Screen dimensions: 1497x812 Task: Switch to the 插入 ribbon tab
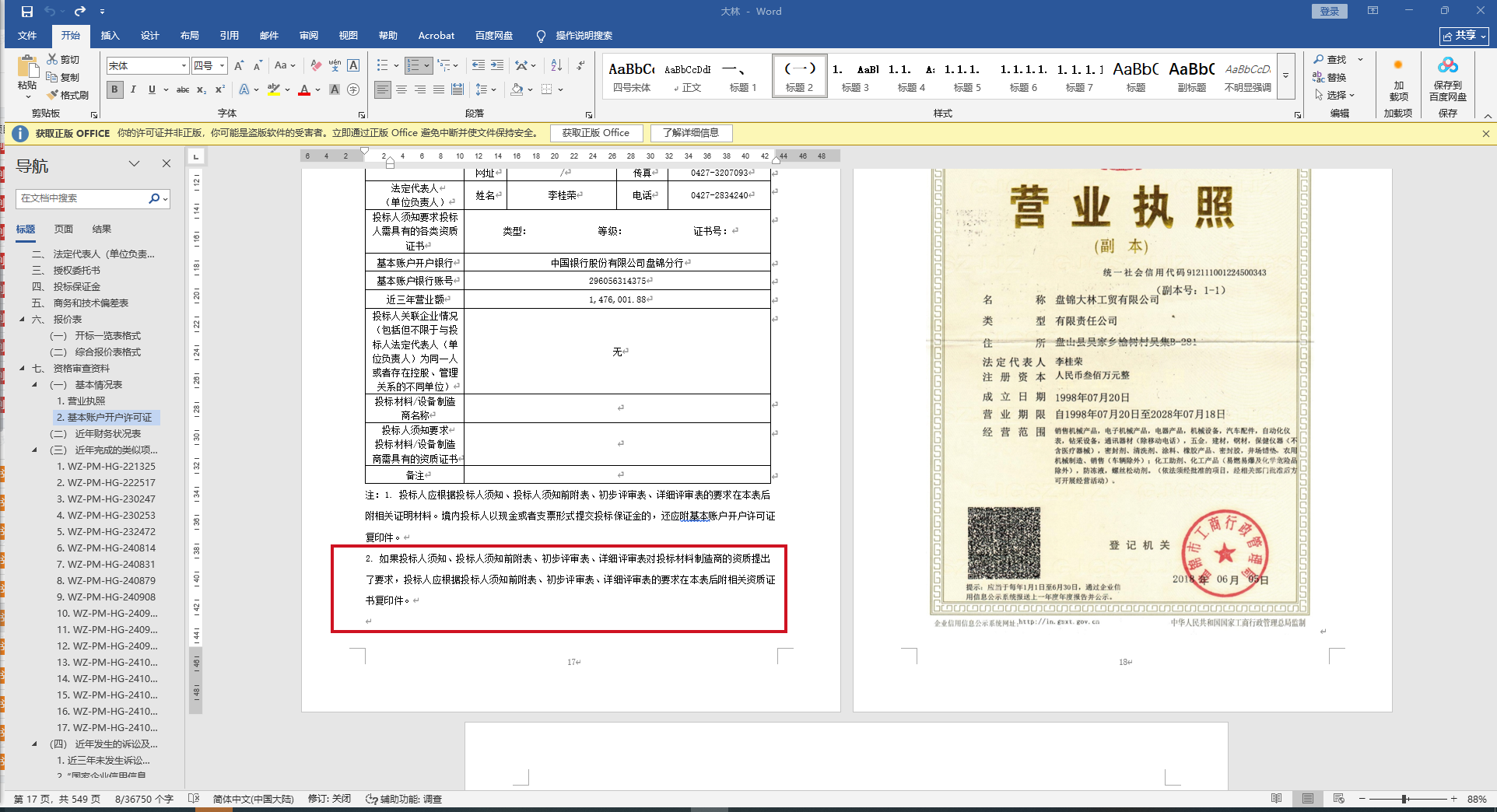(110, 36)
